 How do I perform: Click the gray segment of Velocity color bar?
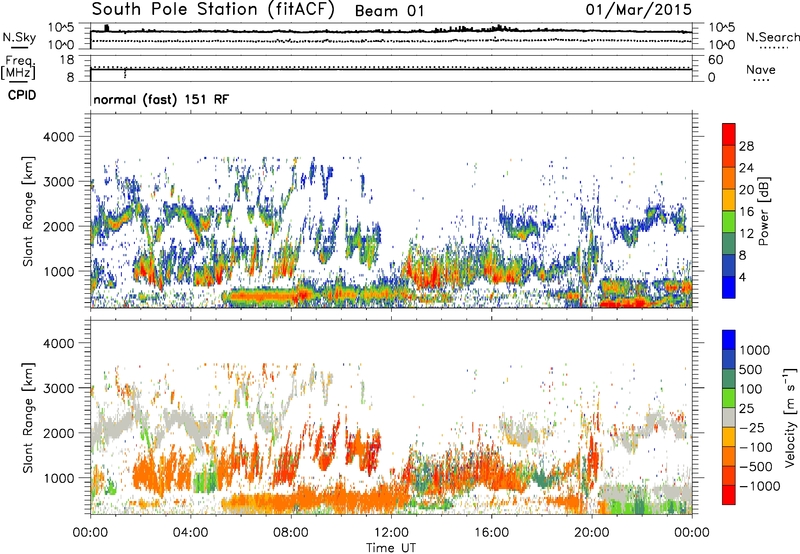729,418
